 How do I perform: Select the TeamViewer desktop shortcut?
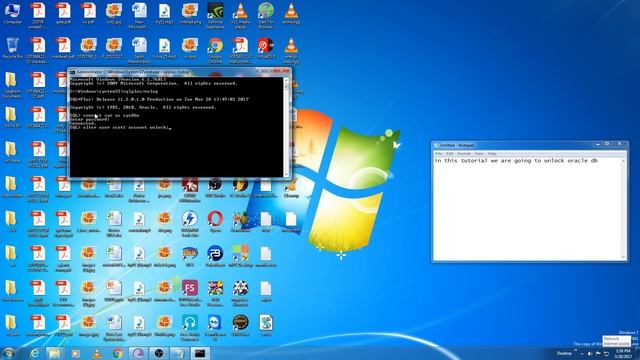(x=215, y=328)
